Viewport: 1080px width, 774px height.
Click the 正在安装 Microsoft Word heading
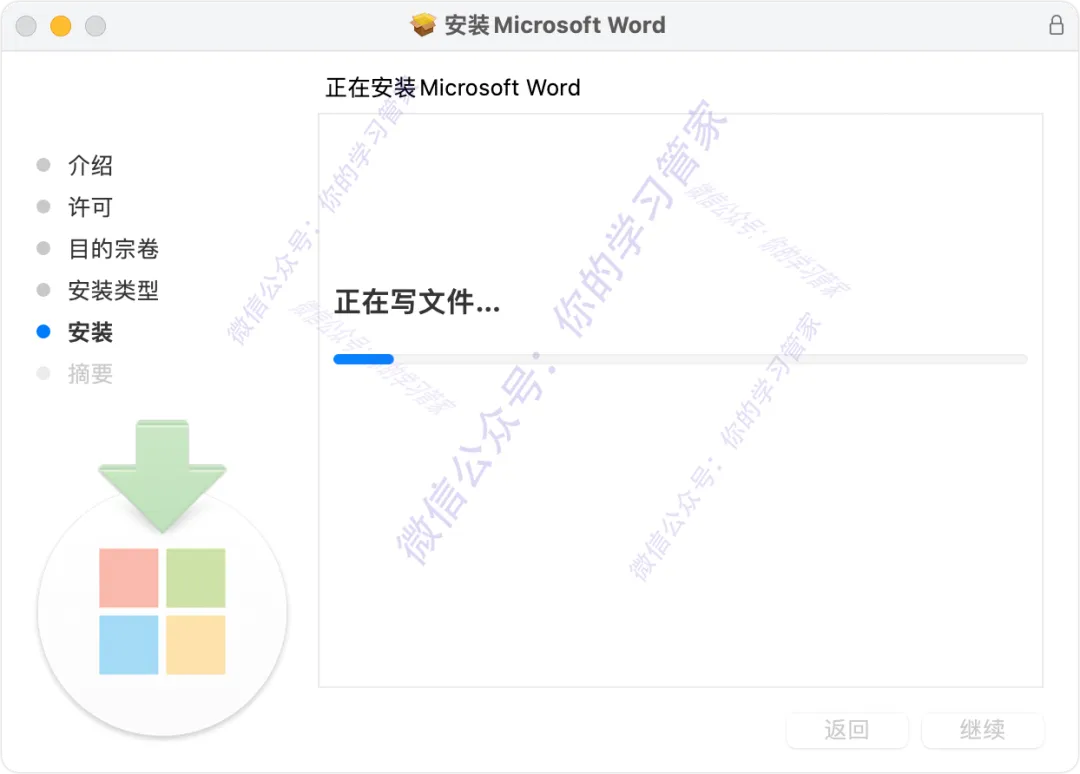[x=453, y=88]
